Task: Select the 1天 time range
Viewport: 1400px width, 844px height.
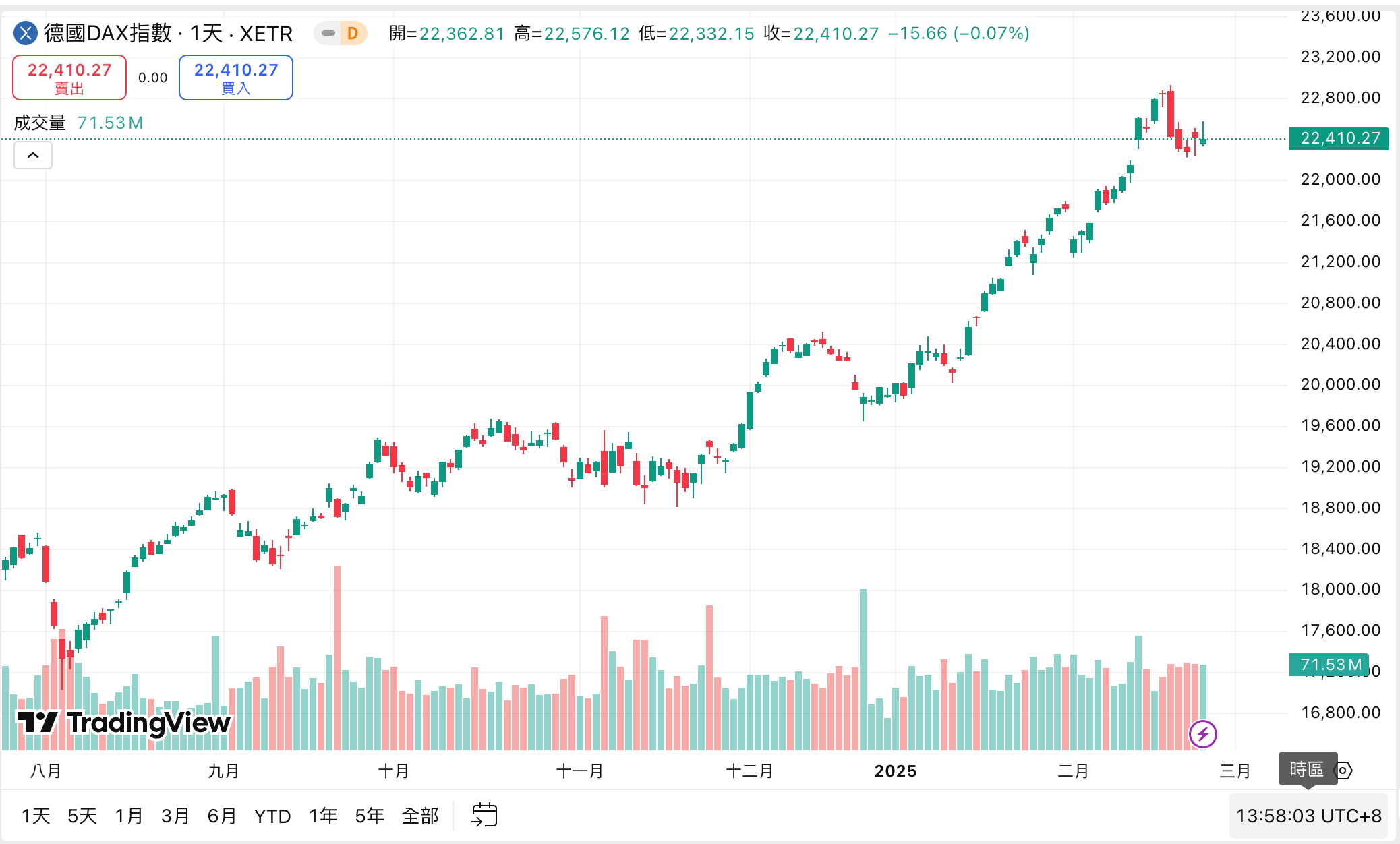Action: tap(36, 816)
